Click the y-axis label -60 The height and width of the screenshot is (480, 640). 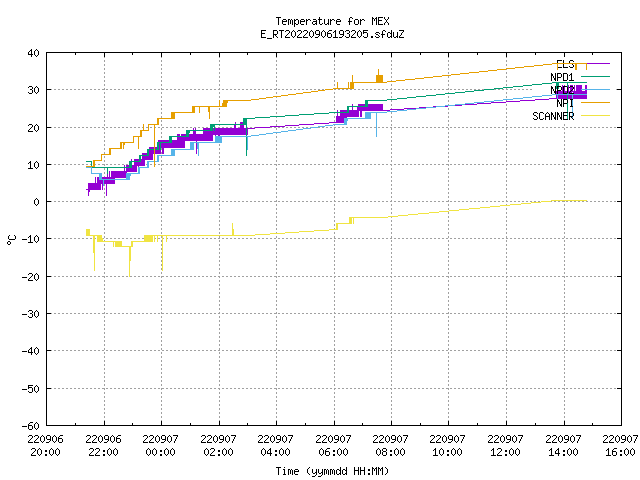(31, 426)
